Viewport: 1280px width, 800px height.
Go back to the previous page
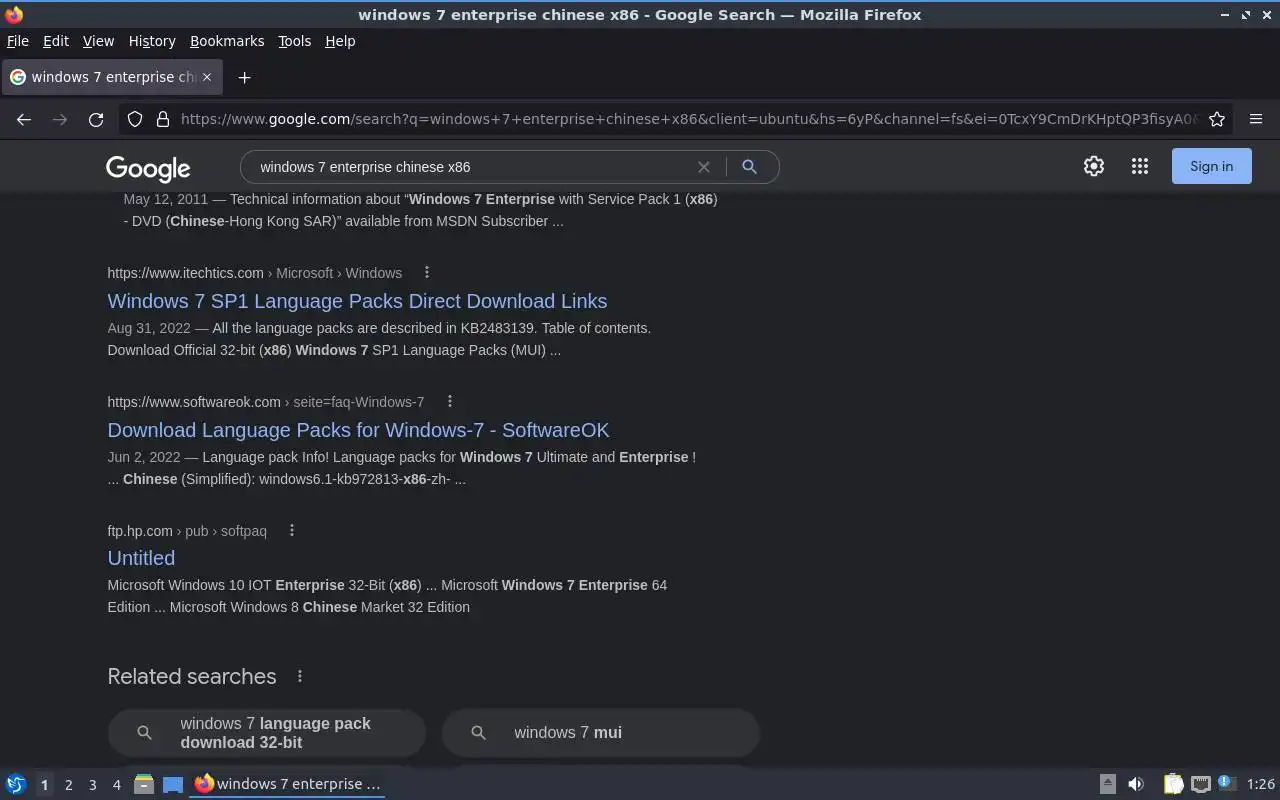(x=24, y=119)
